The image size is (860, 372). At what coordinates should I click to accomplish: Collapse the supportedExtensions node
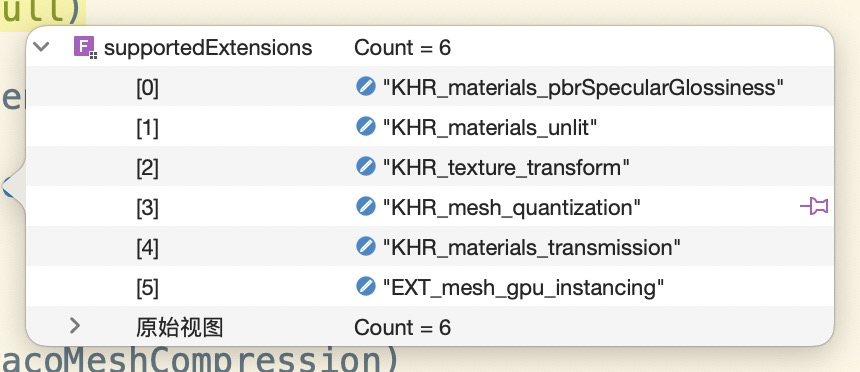pyautogui.click(x=42, y=47)
